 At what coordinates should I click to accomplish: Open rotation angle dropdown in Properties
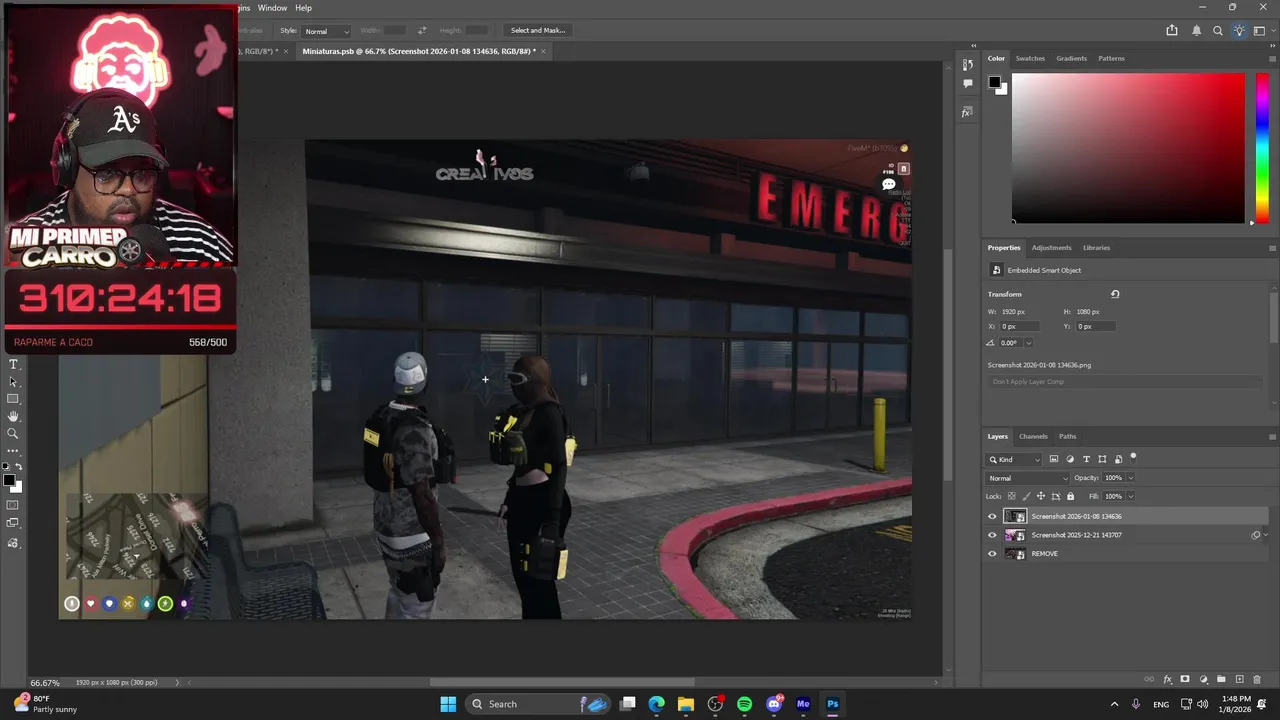pos(1027,343)
